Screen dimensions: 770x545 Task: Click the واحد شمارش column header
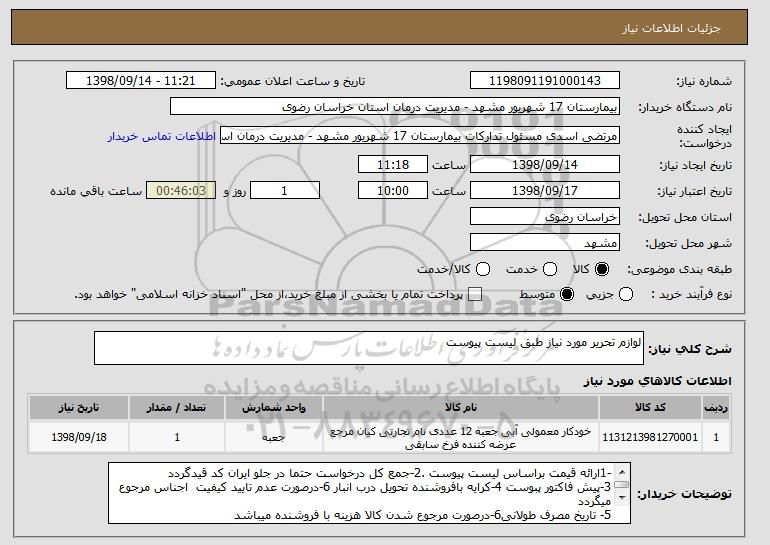tap(274, 408)
